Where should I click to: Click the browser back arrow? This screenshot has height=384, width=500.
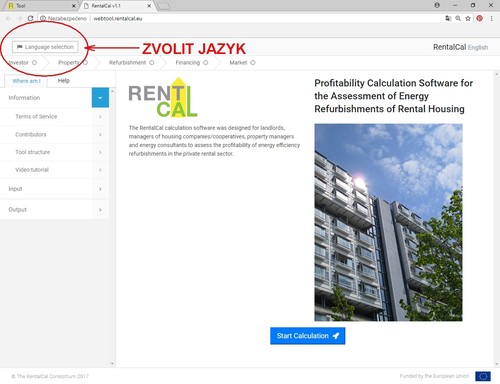(x=9, y=18)
